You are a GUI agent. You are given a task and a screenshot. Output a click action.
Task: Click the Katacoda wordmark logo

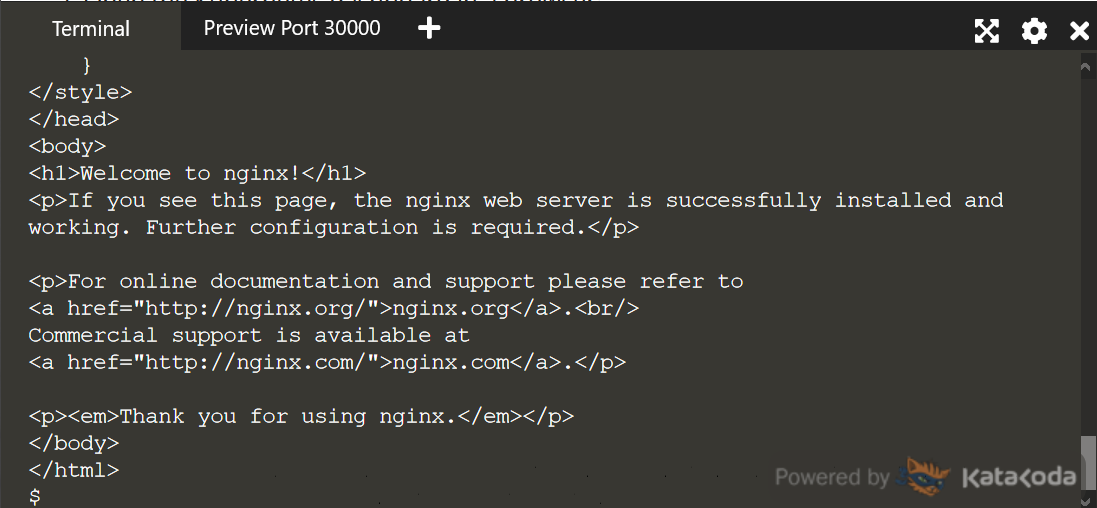tap(1019, 477)
